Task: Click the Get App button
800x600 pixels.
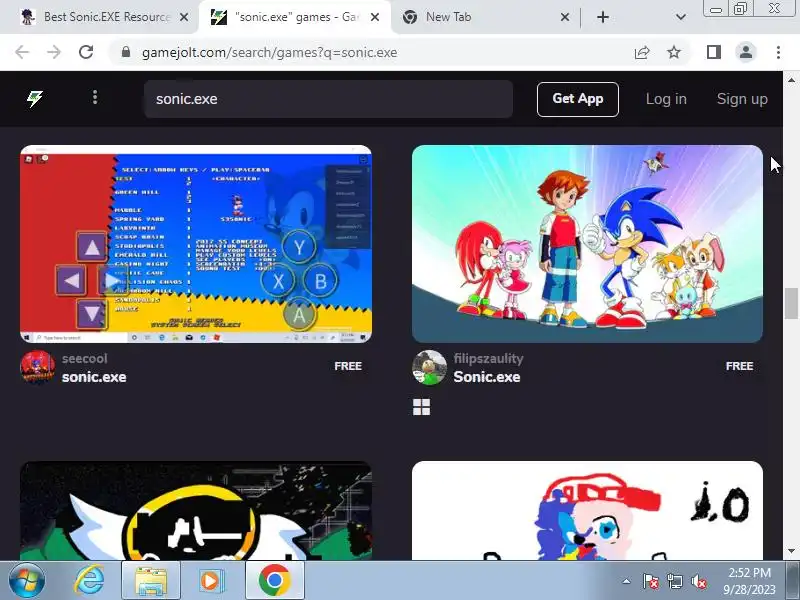Action: pos(578,99)
